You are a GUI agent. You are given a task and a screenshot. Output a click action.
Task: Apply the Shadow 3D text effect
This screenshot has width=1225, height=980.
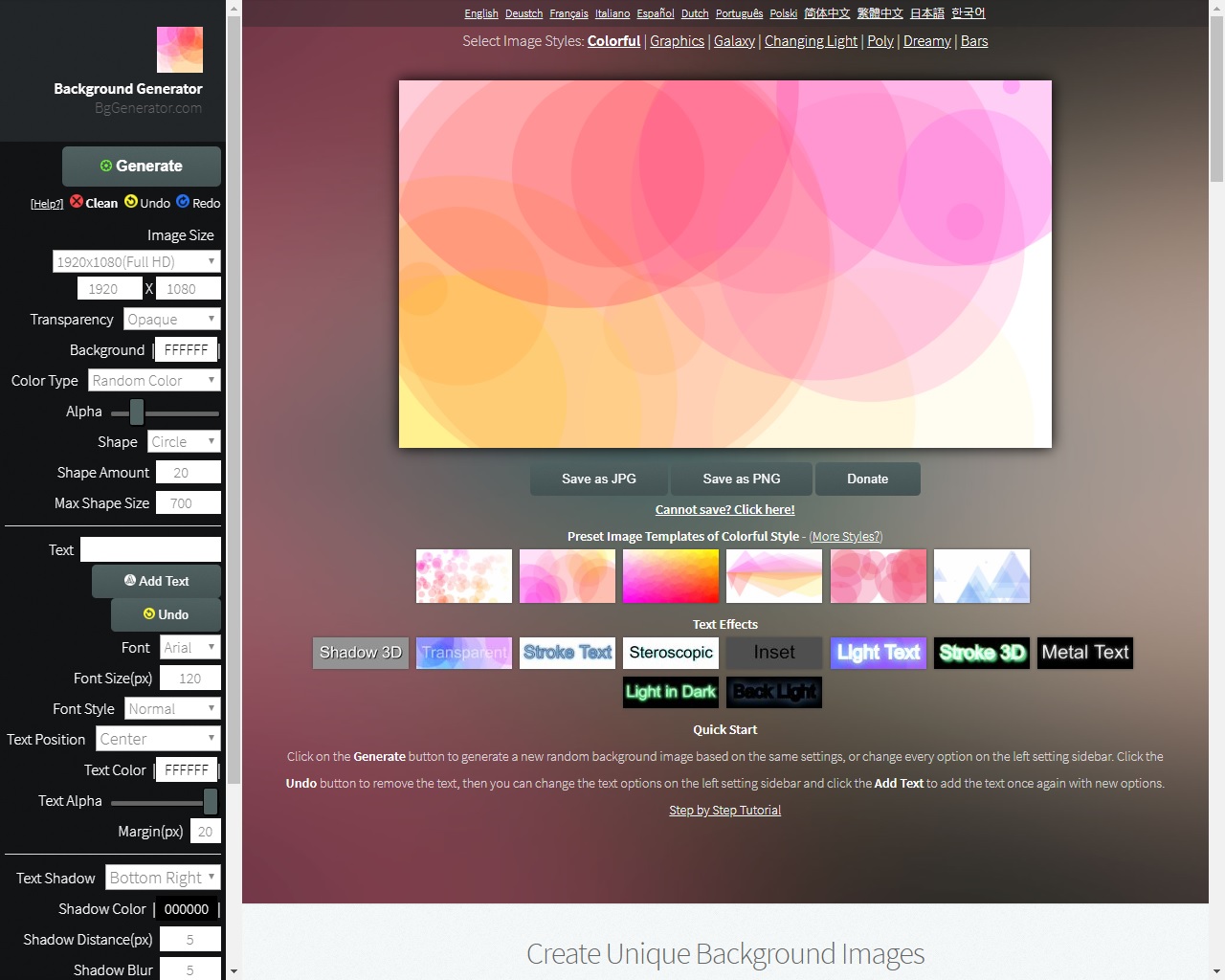pos(361,653)
